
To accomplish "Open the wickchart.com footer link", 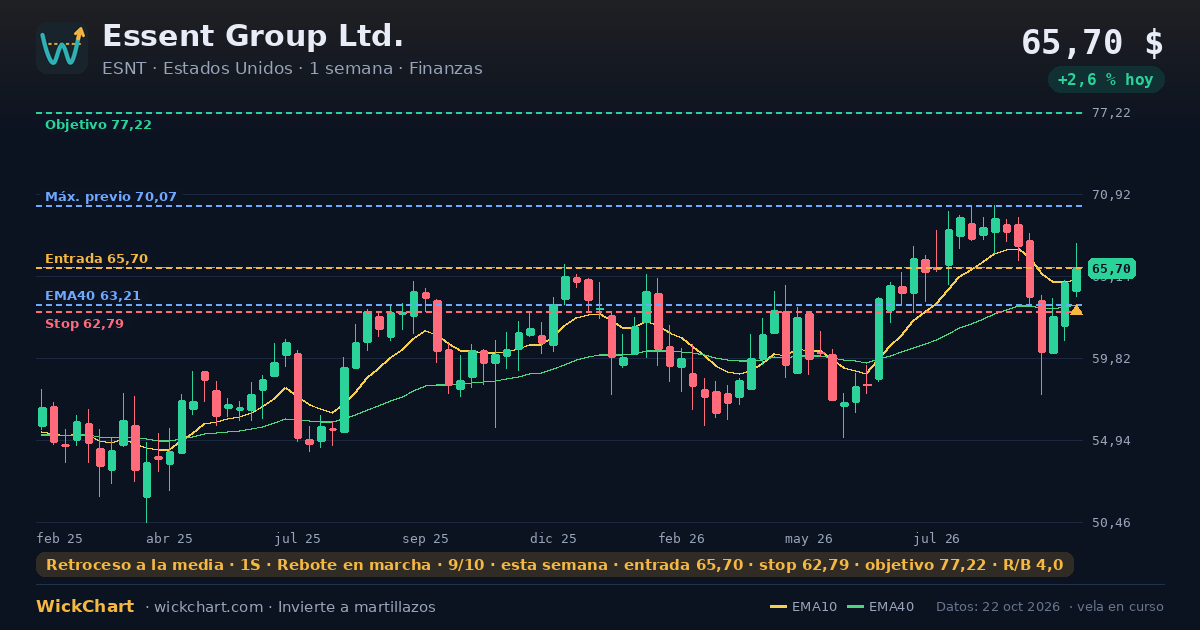I will tap(210, 607).
